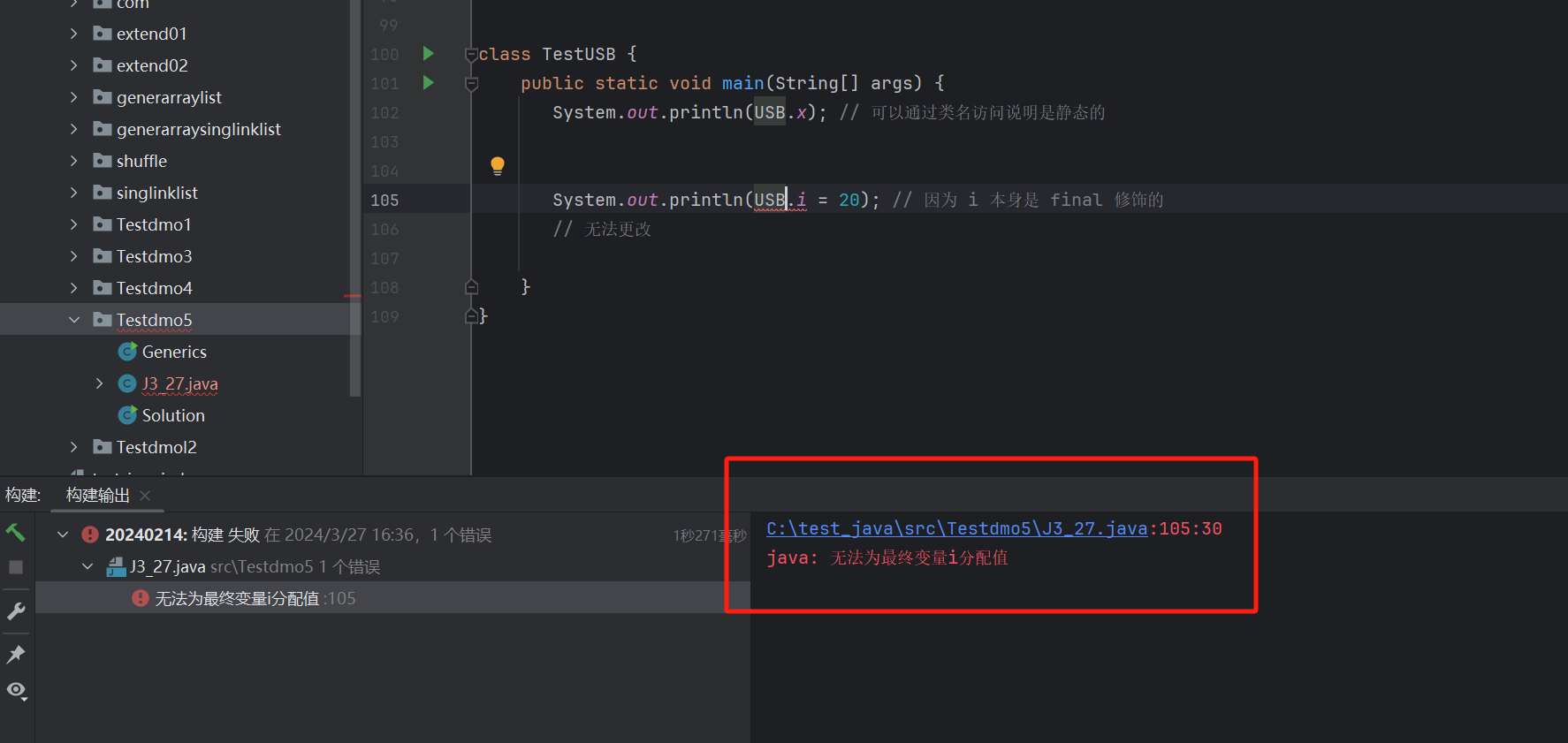Screen dimensions: 1568x743
Task: Click the project tree vertical scrollbar
Action: (x=355, y=199)
